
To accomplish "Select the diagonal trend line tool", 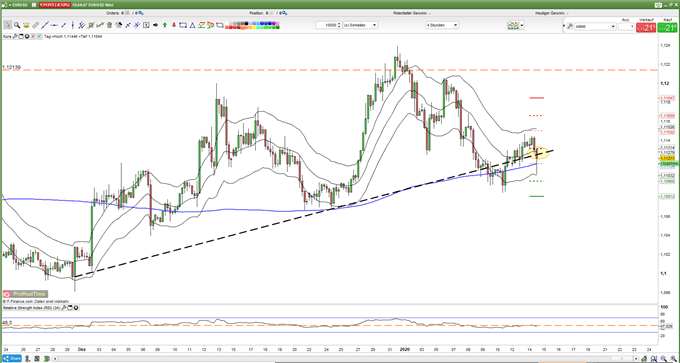I will coord(45,25).
